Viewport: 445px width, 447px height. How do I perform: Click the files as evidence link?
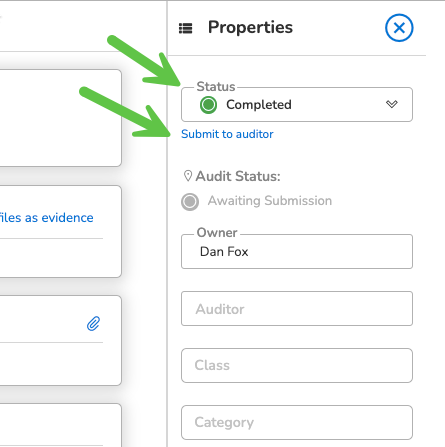46,218
